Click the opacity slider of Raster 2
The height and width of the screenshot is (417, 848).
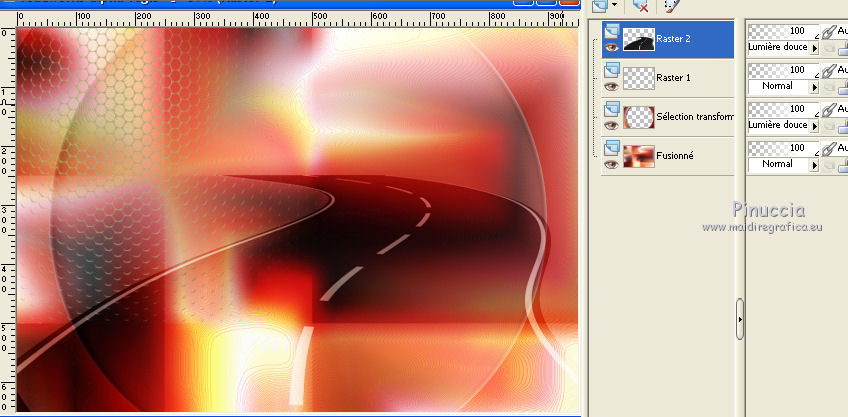click(x=784, y=31)
